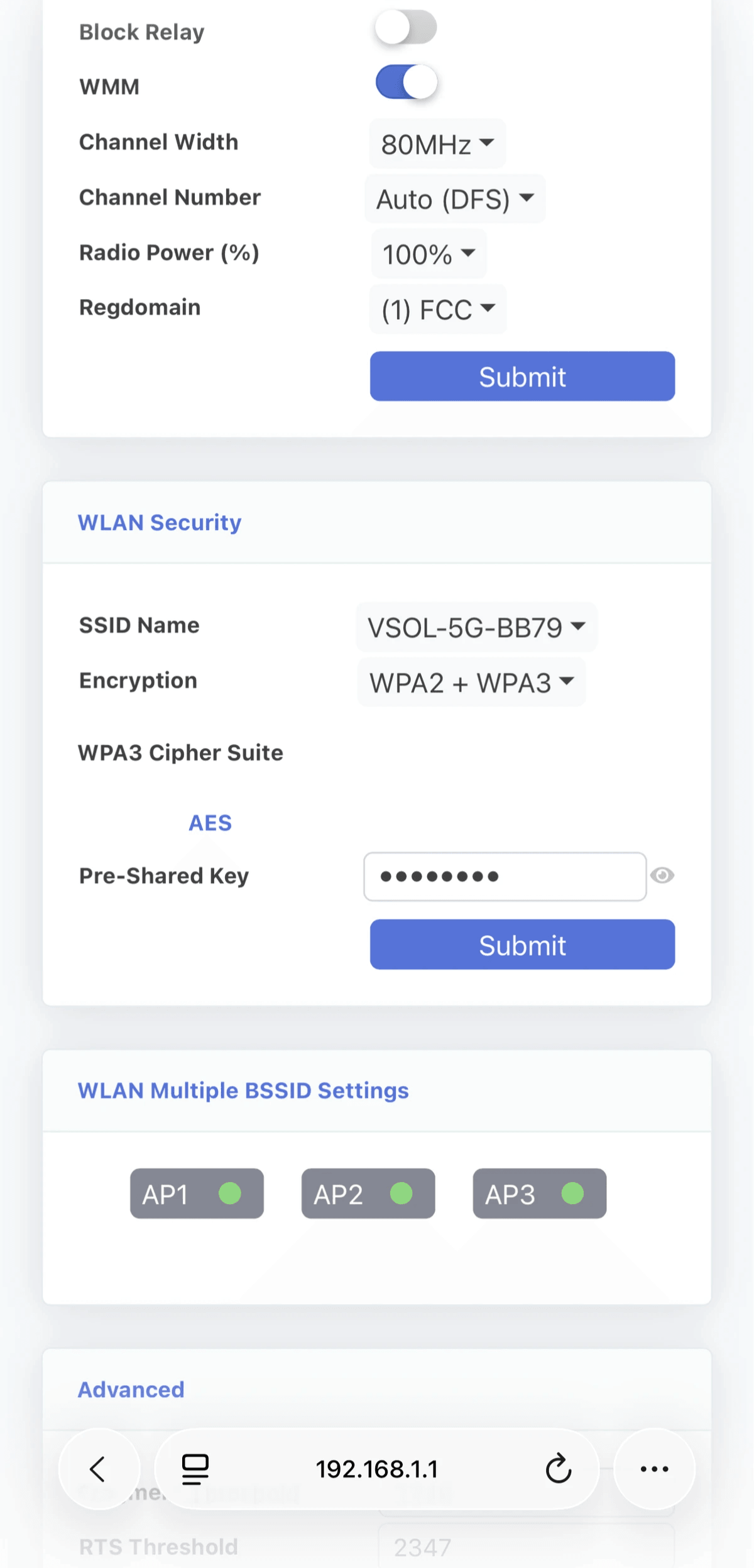Open the browser tabs overview icon
The width and height of the screenshot is (754, 1568).
pos(195,1469)
